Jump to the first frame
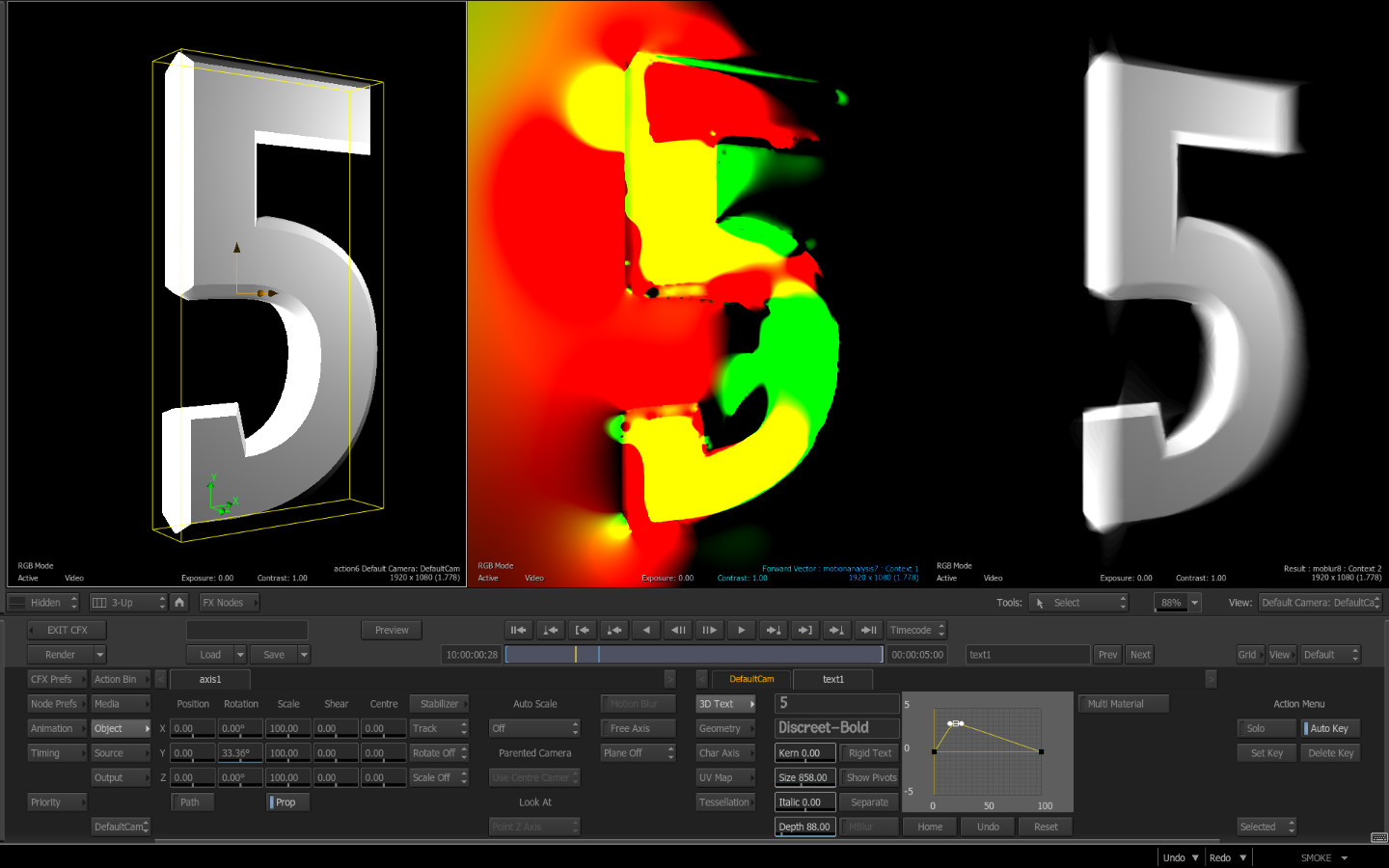The image size is (1389, 868). pos(519,630)
